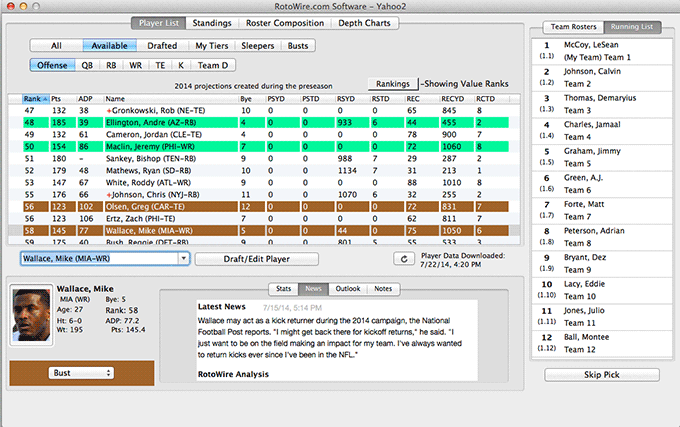Click the Draft/Edit Player button
This screenshot has width=680, height=427.
[x=257, y=259]
